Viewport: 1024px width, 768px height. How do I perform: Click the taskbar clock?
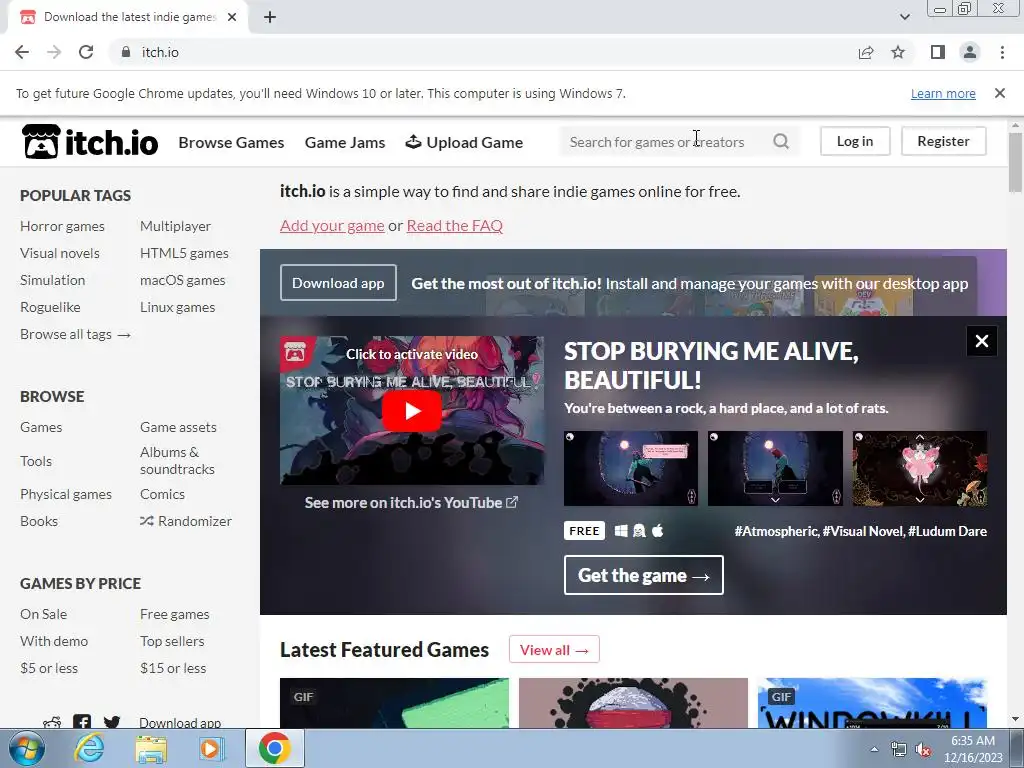click(x=972, y=749)
